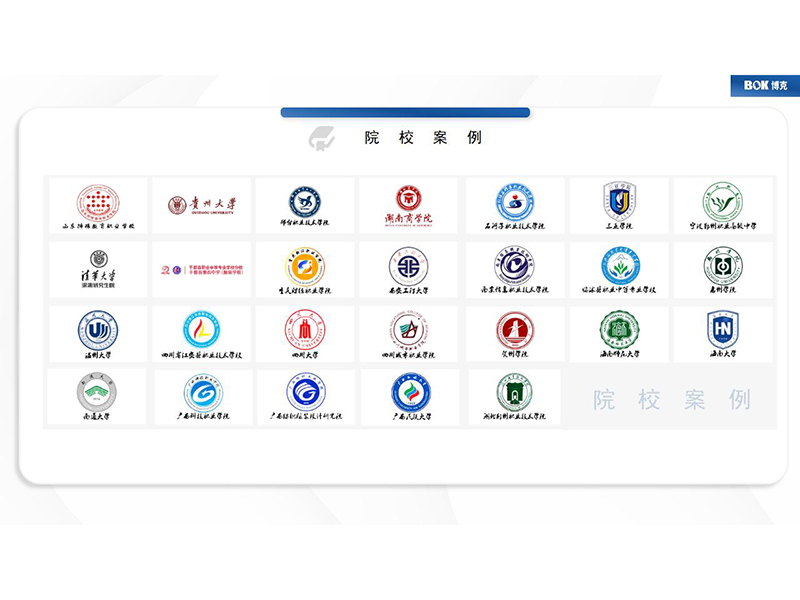Click the 温州大学 caption text
Image resolution: width=800 pixels, height=600 pixels.
[98, 355]
